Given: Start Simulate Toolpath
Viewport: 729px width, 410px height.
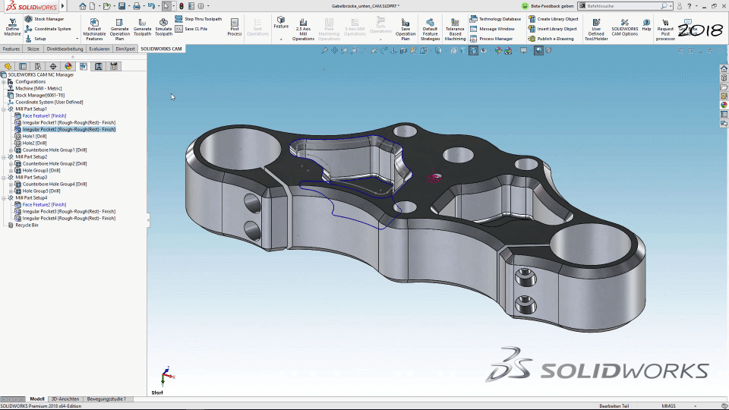Looking at the screenshot, I should (163, 27).
